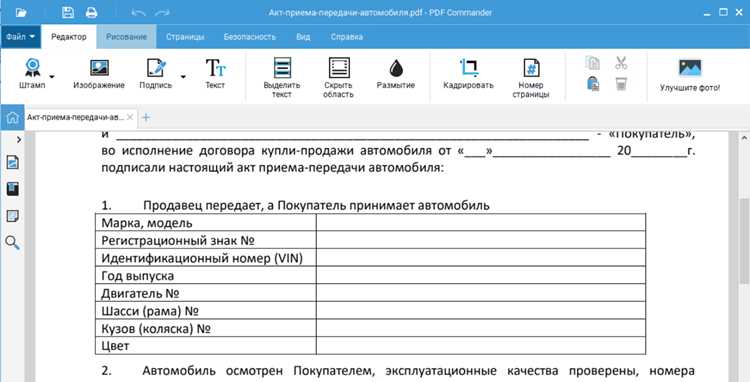Switch to the Рисование tab
The image size is (750, 382).
(x=126, y=37)
